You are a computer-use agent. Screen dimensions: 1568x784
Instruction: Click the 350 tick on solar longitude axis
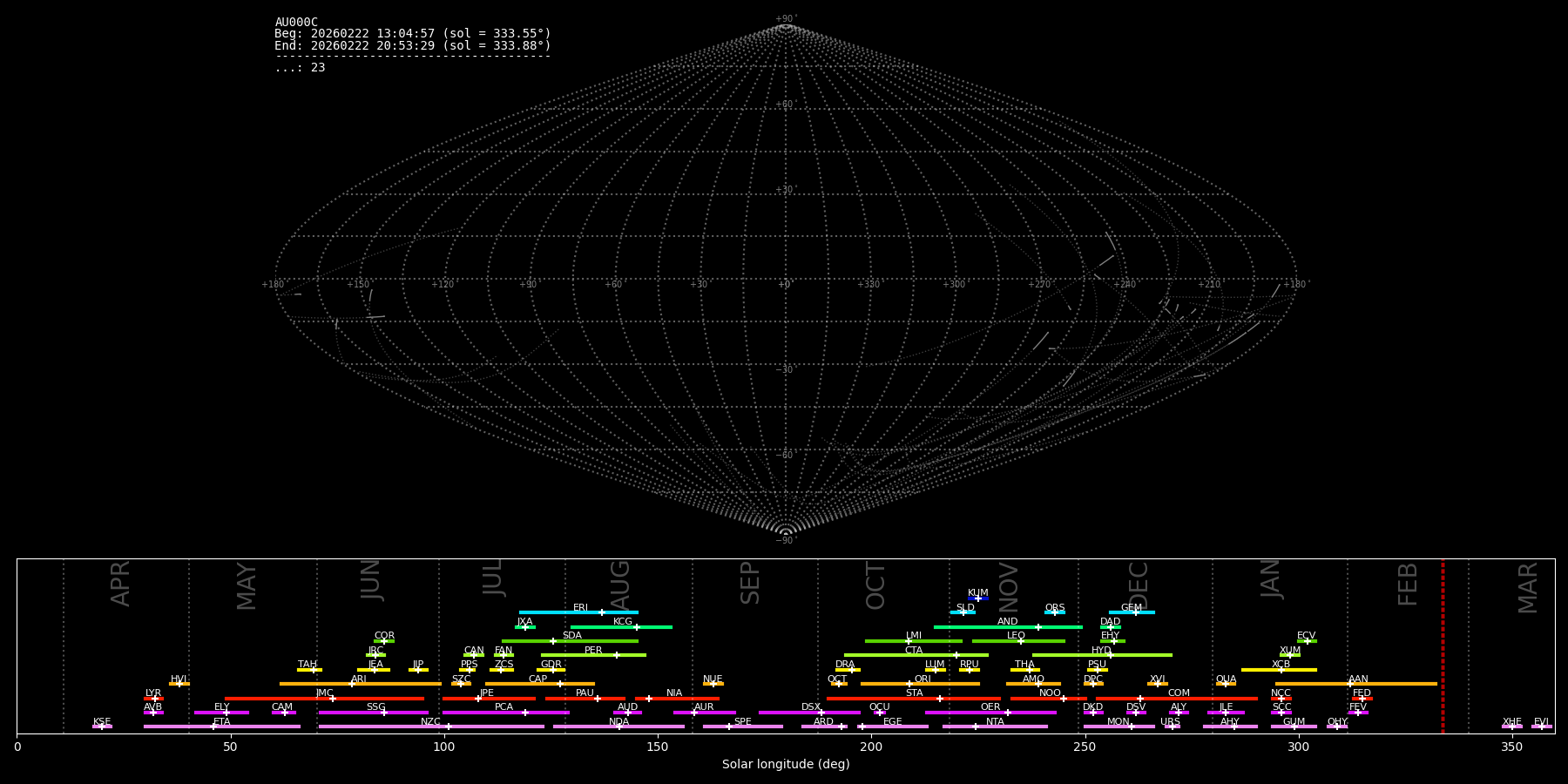pyautogui.click(x=1511, y=747)
